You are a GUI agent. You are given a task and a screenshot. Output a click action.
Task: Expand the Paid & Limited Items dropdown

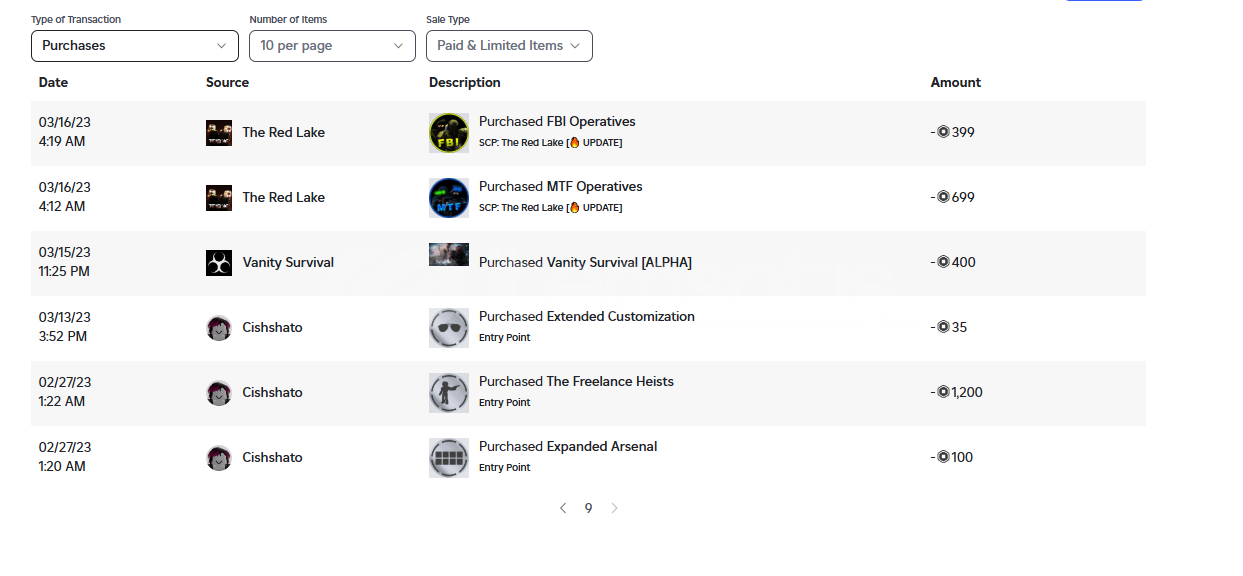[x=509, y=46]
